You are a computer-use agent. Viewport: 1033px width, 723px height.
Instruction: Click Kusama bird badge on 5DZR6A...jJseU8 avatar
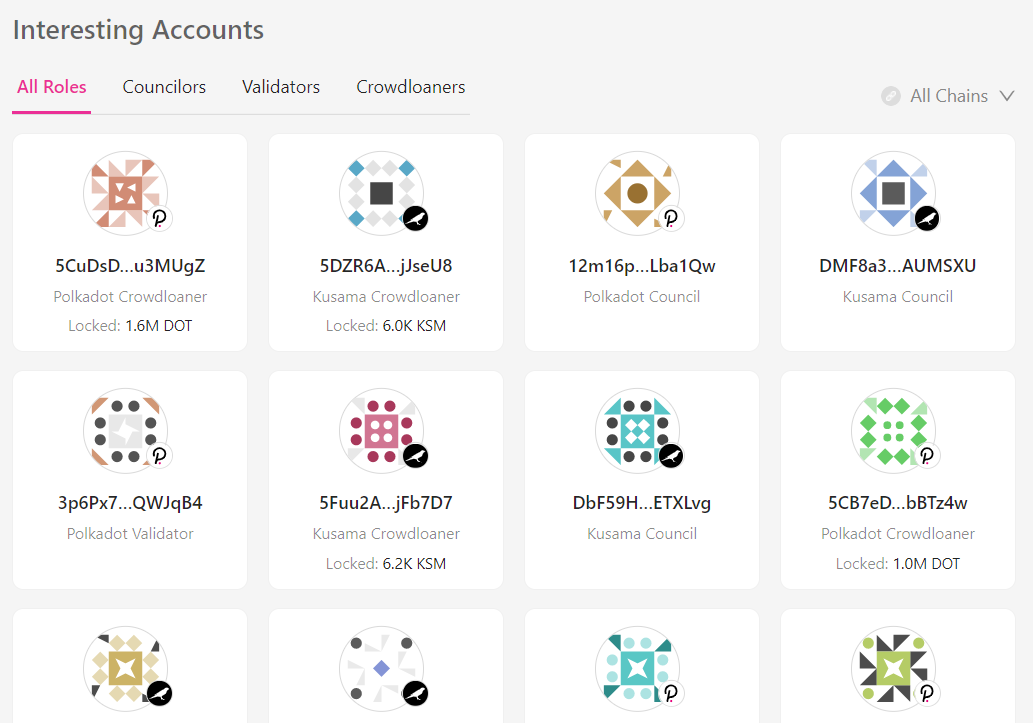[x=416, y=218]
